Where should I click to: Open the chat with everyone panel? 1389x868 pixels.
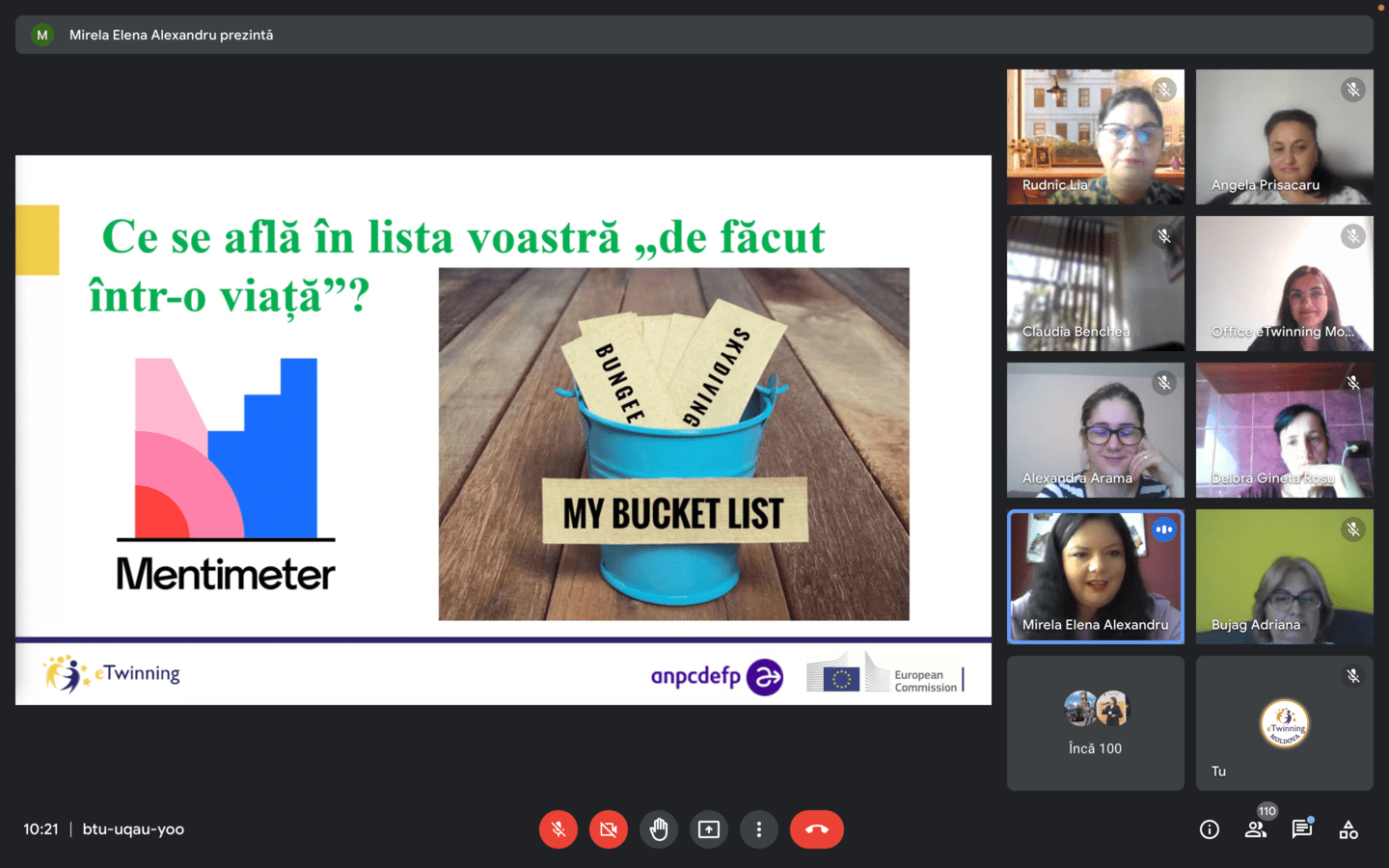pos(1302,829)
